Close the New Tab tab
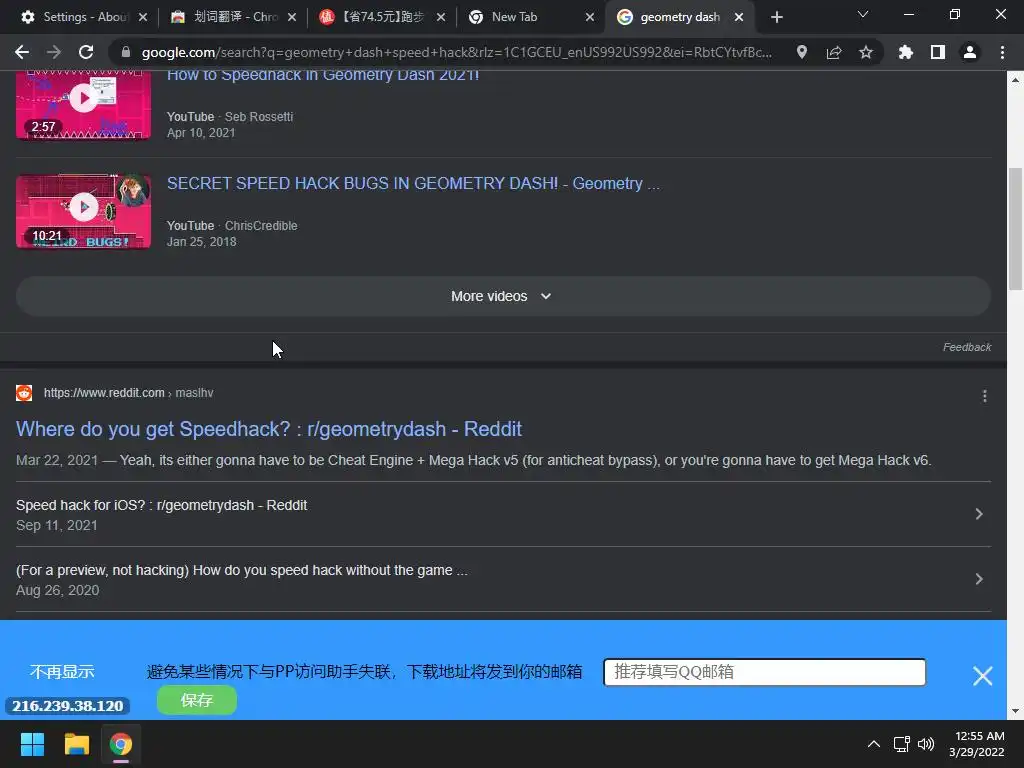The width and height of the screenshot is (1024, 768). tap(590, 17)
